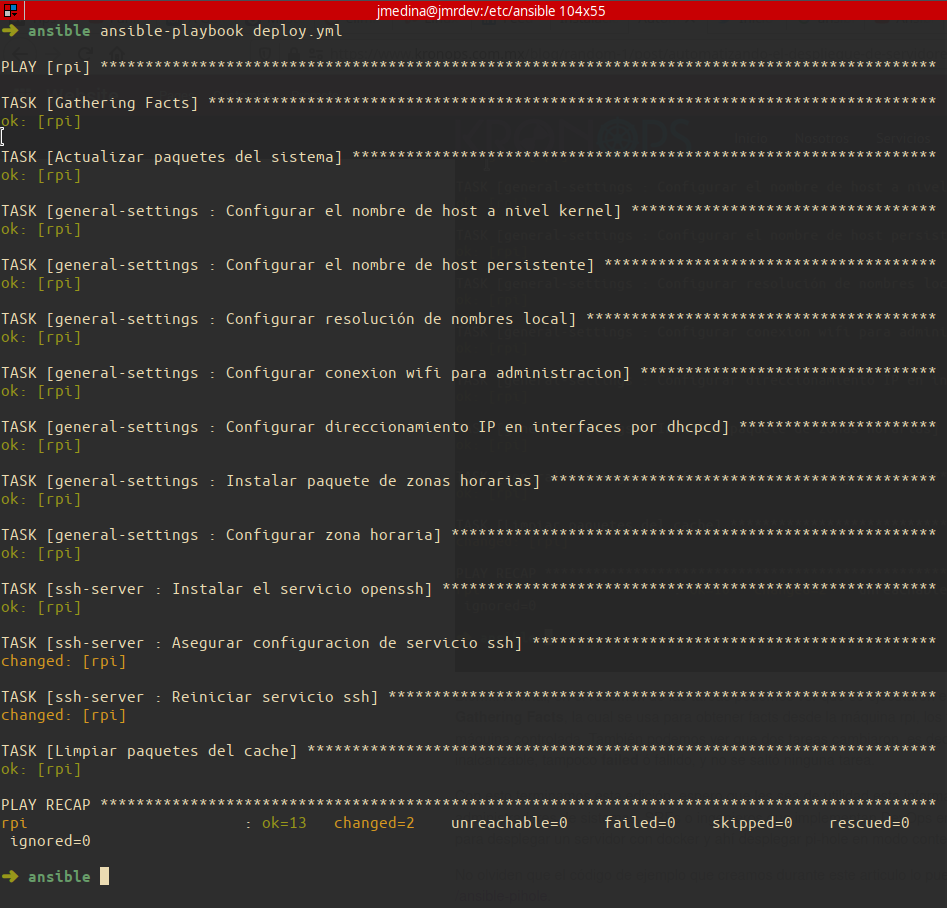947x908 pixels.
Task: Select the rpi hostname in the recap
Action: [x=13, y=822]
